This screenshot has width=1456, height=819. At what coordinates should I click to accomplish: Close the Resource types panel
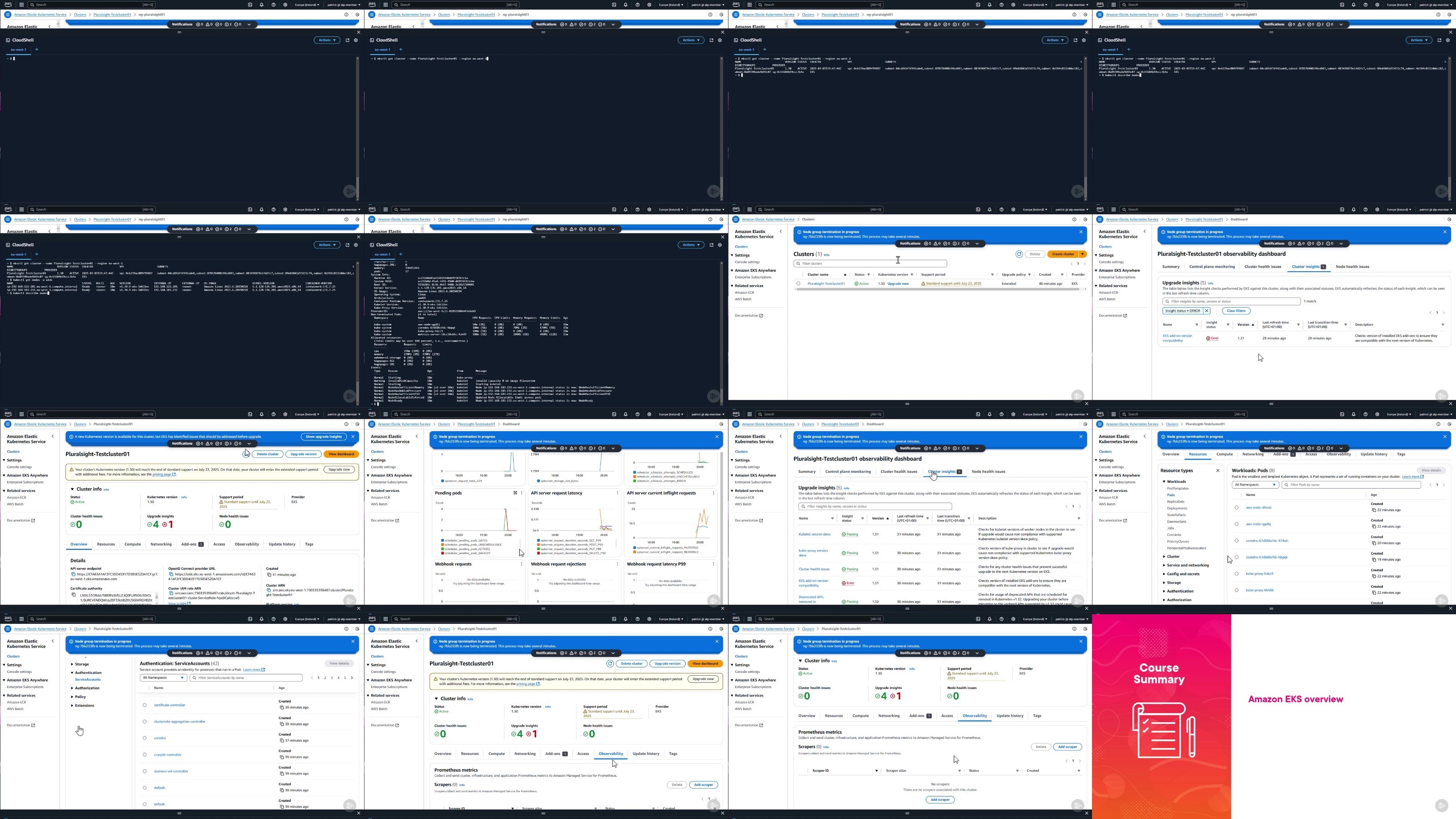[1218, 470]
